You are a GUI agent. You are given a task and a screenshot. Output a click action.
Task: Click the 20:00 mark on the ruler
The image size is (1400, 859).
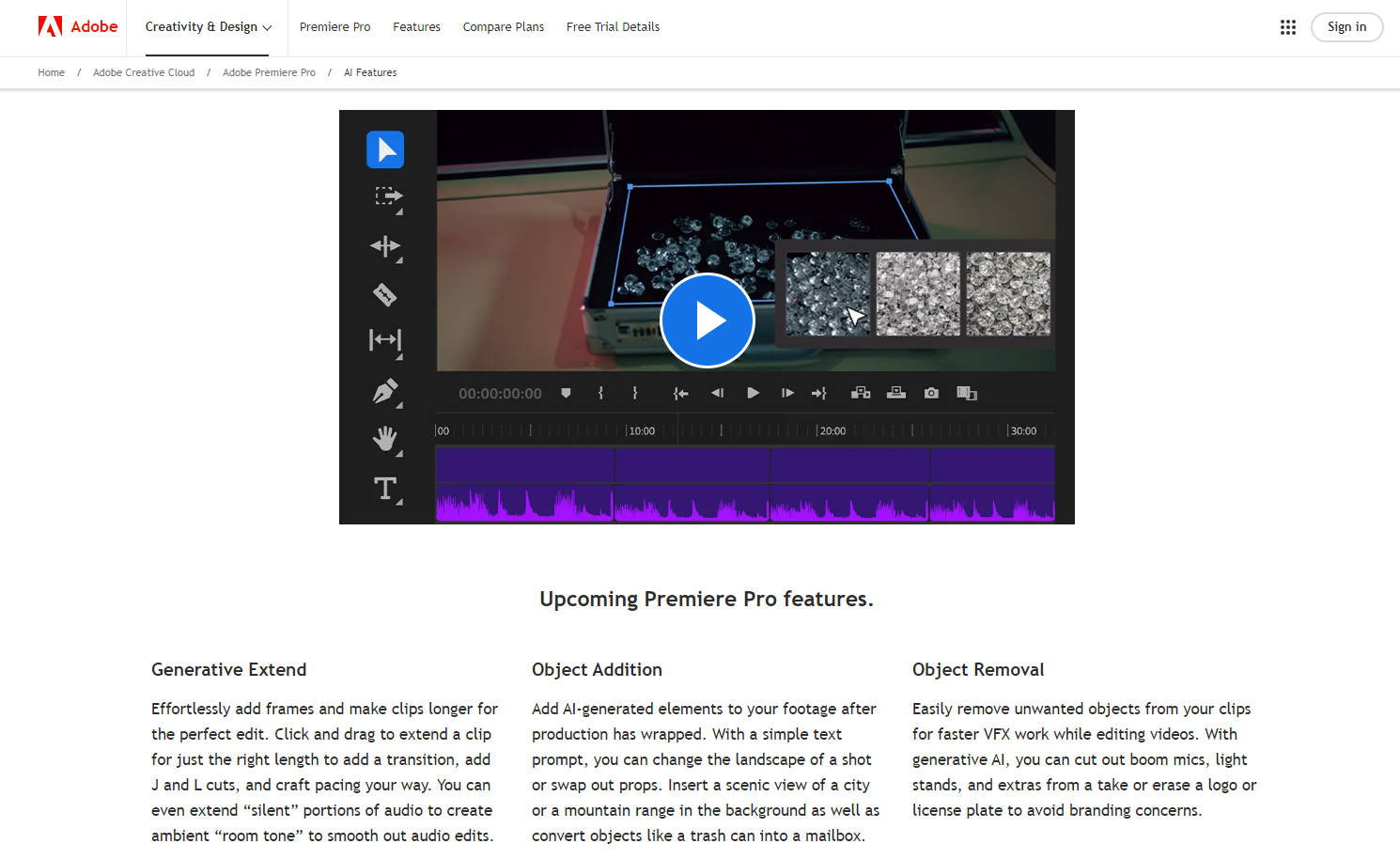(x=832, y=430)
